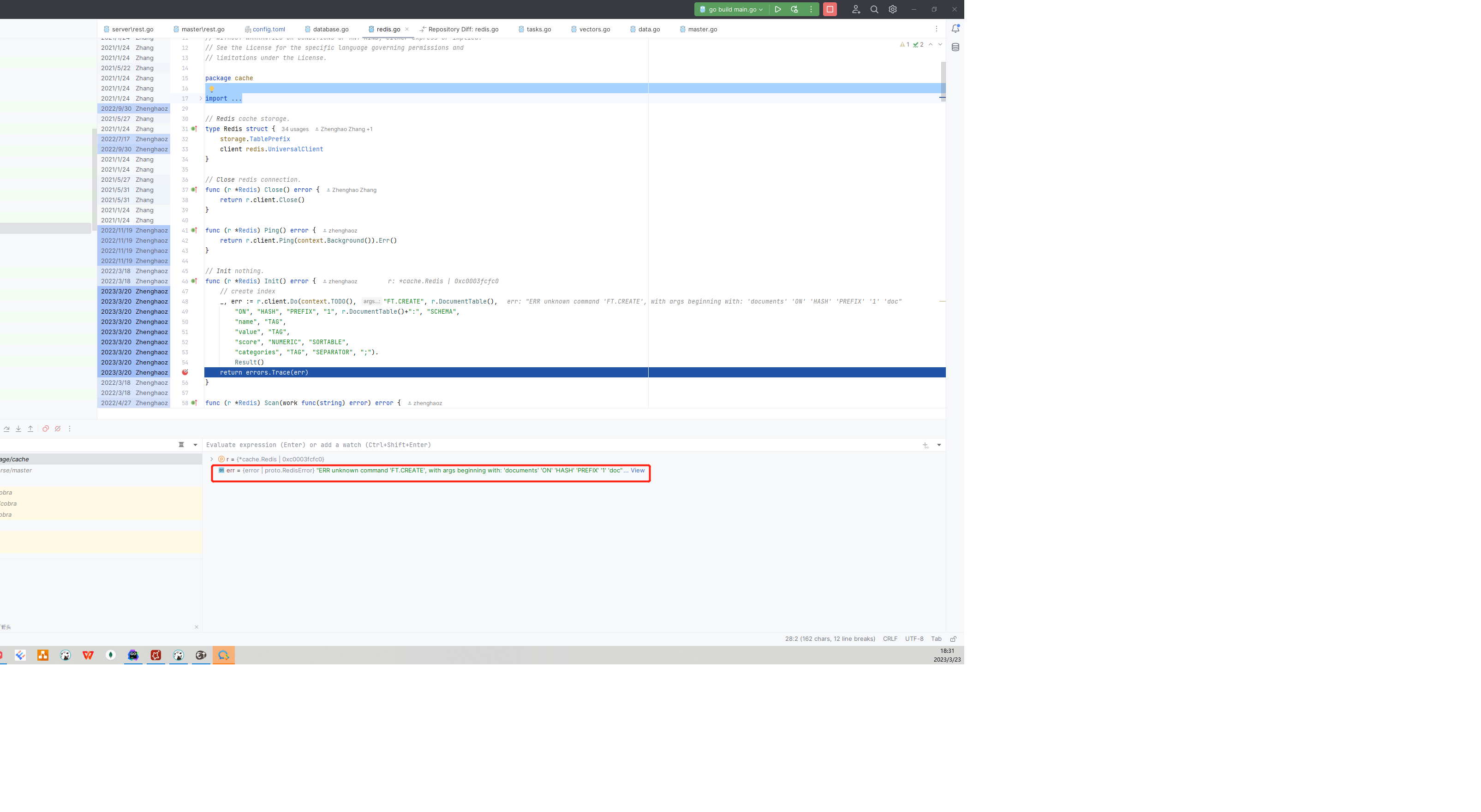
Task: Open the go build main.go run configuration dropdown
Action: [762, 9]
